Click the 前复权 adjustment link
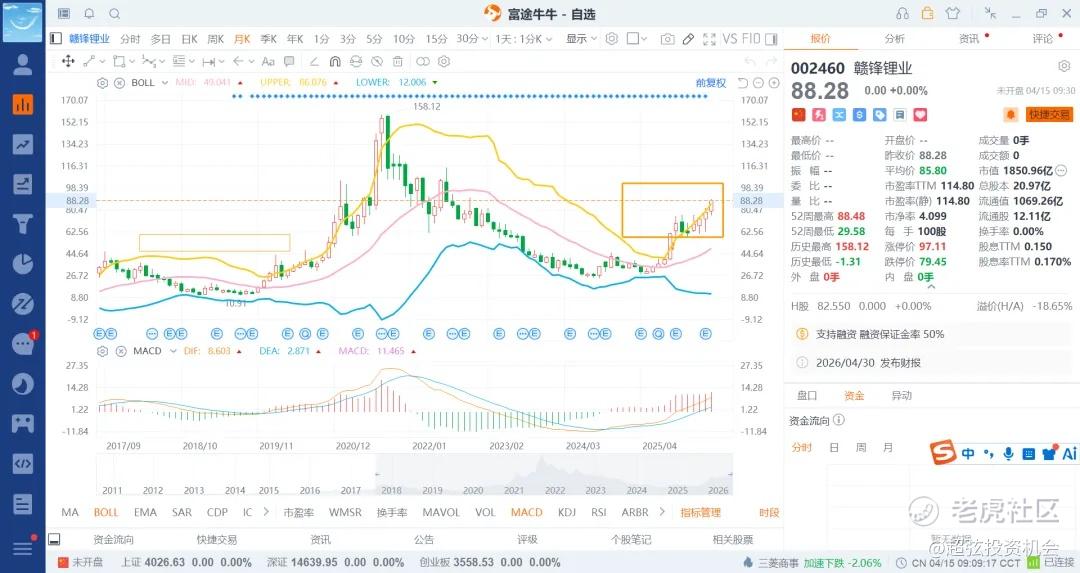Image resolution: width=1080 pixels, height=573 pixels. [x=711, y=83]
